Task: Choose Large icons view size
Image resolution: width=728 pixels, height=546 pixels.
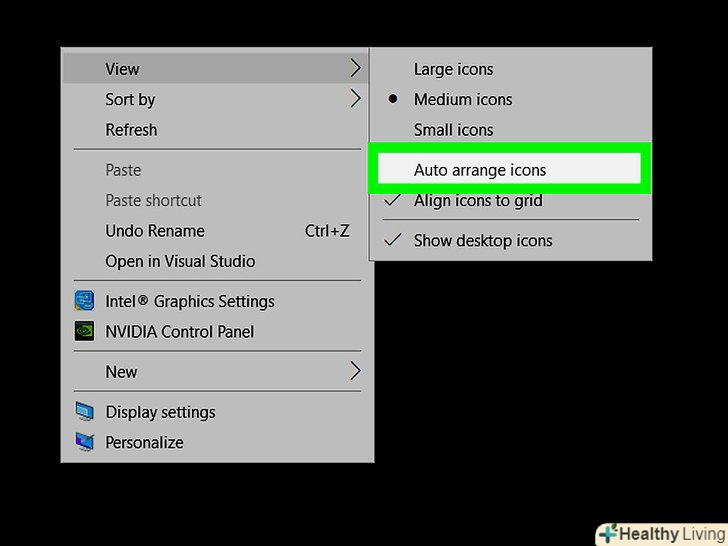Action: coord(454,69)
